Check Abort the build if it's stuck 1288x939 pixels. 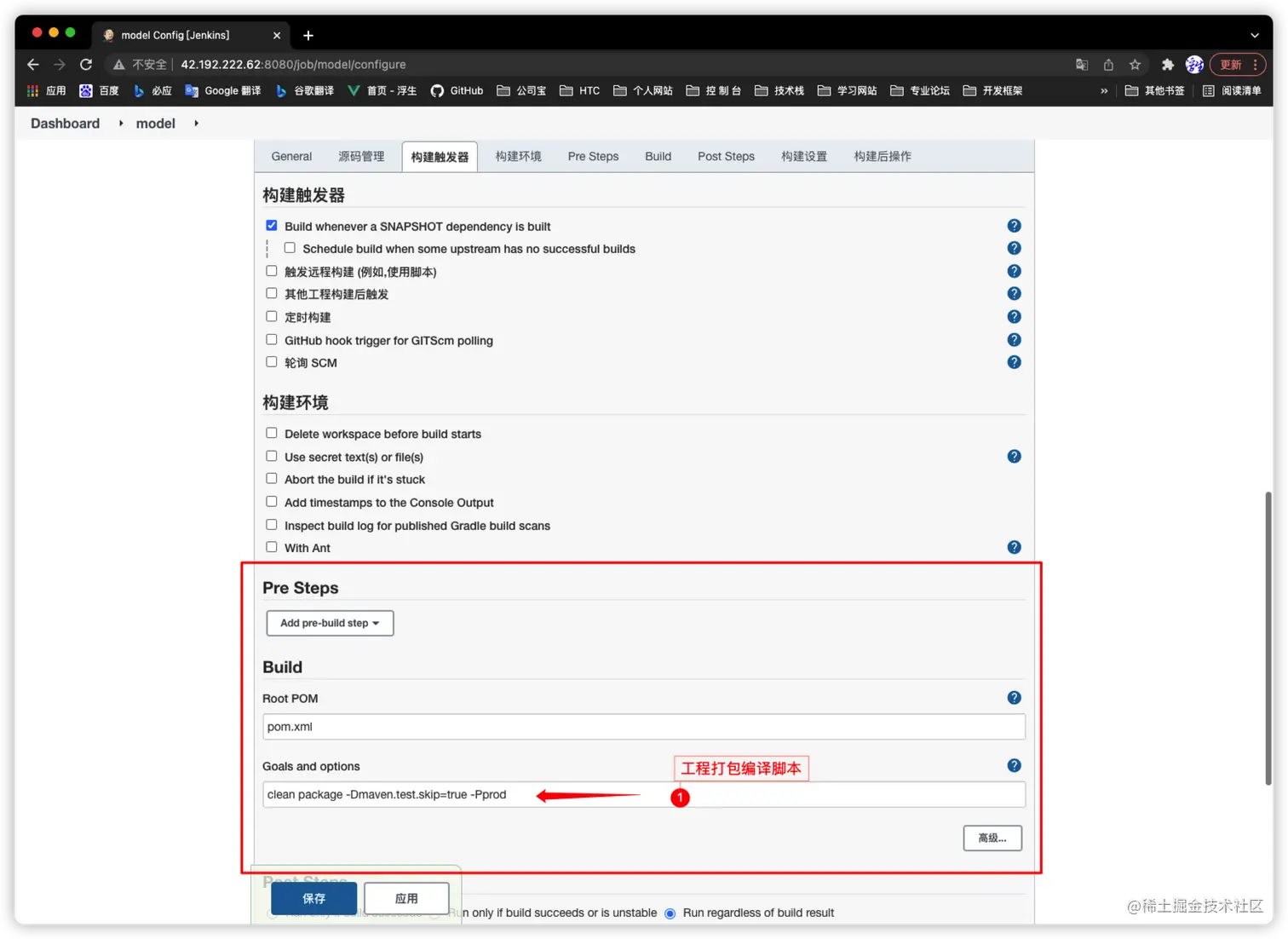pyautogui.click(x=272, y=478)
